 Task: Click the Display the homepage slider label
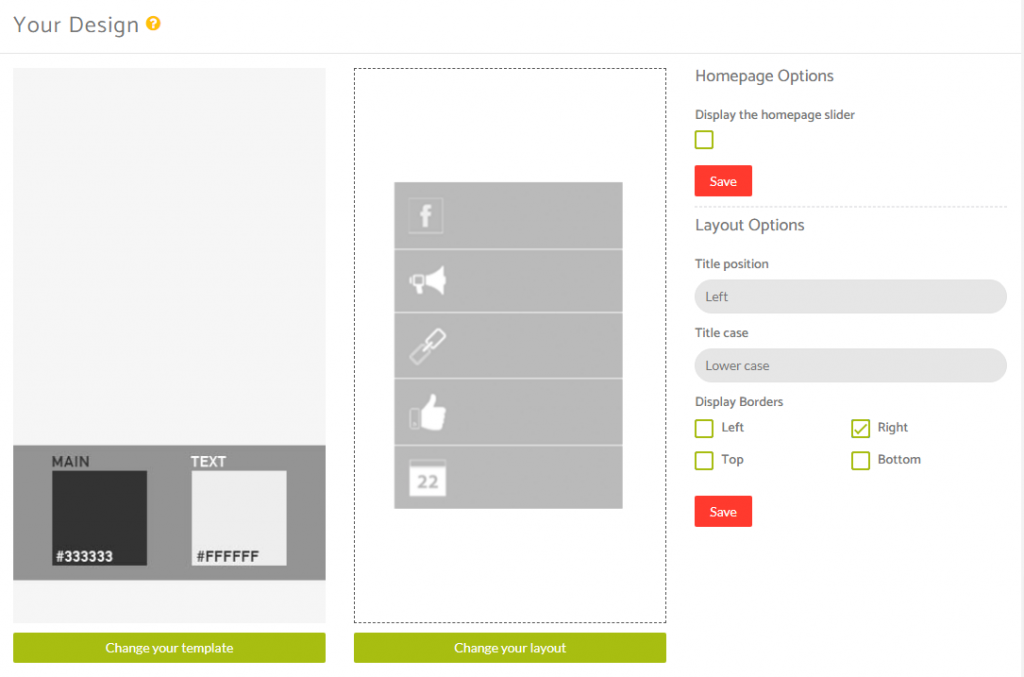coord(775,115)
